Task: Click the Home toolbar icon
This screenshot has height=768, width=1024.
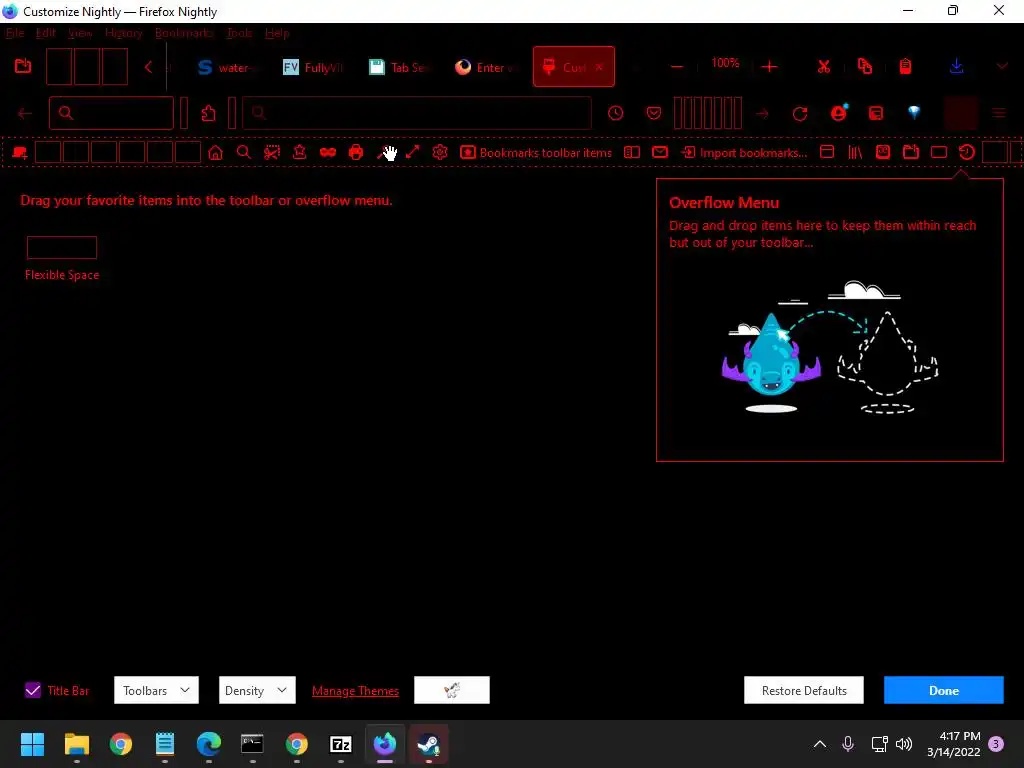Action: pos(216,153)
